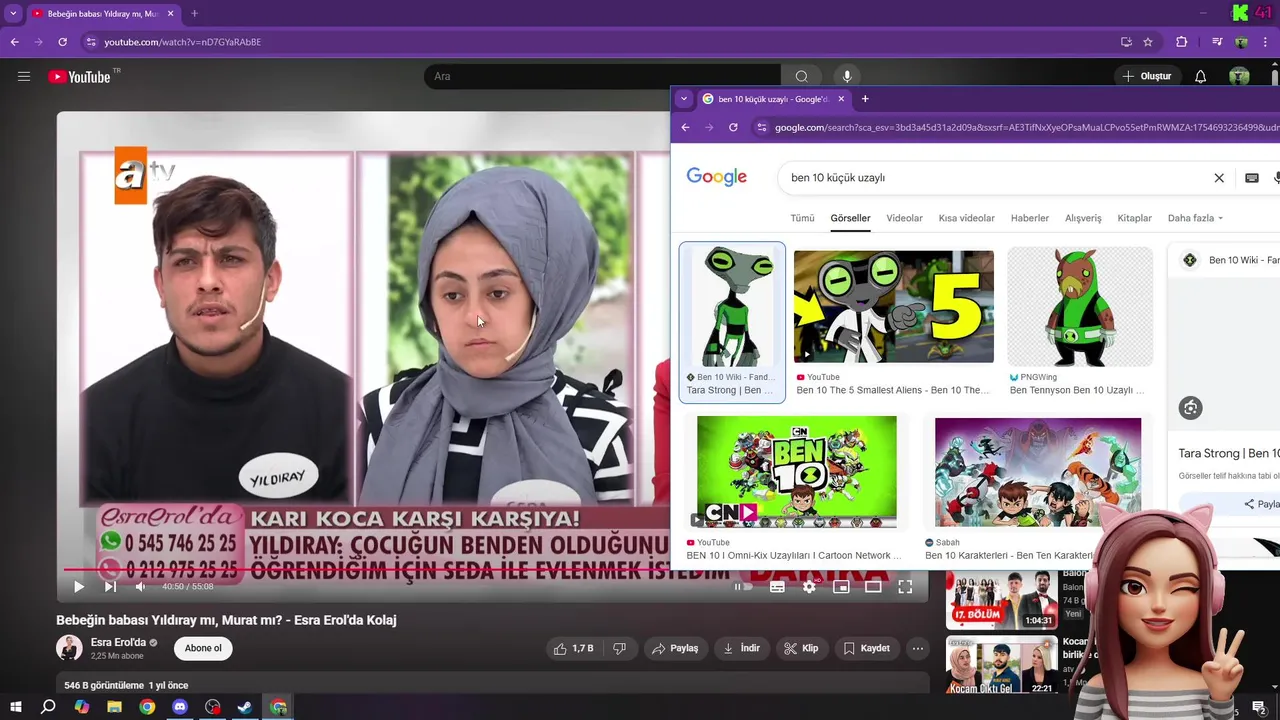Viewport: 1280px width, 720px height.
Task: Expand Daha fazla dropdown
Action: point(1195,218)
